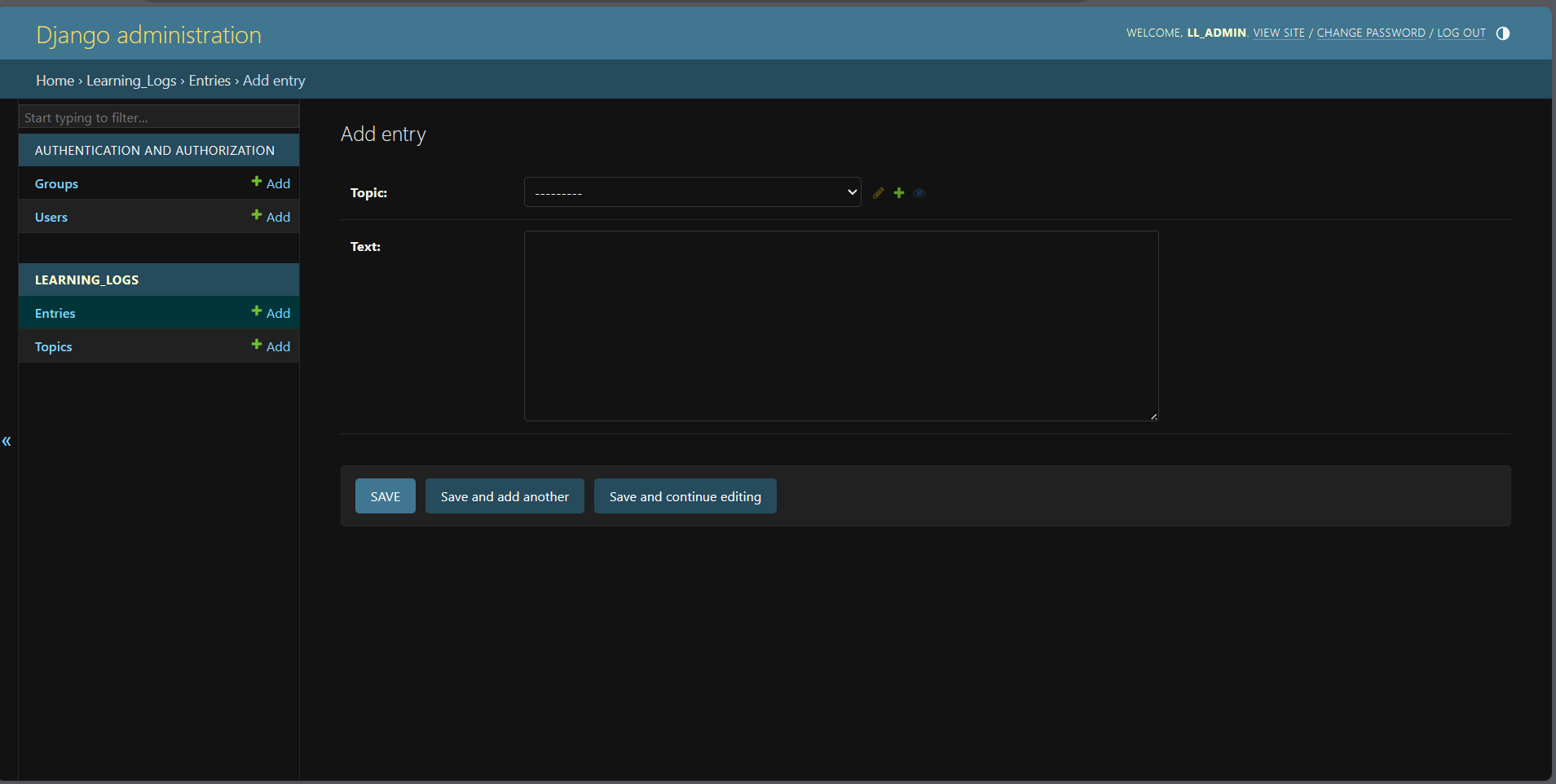Click Save and continue editing
This screenshot has height=784, width=1556.
(x=685, y=496)
